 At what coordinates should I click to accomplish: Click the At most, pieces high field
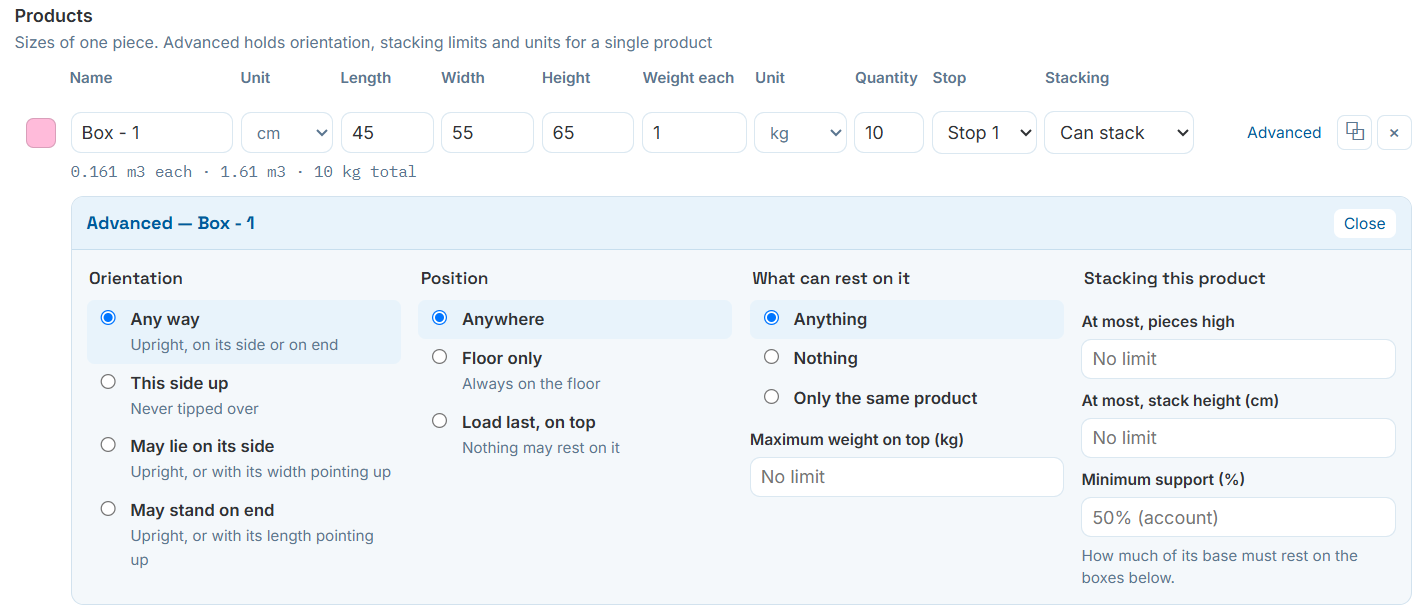1238,359
